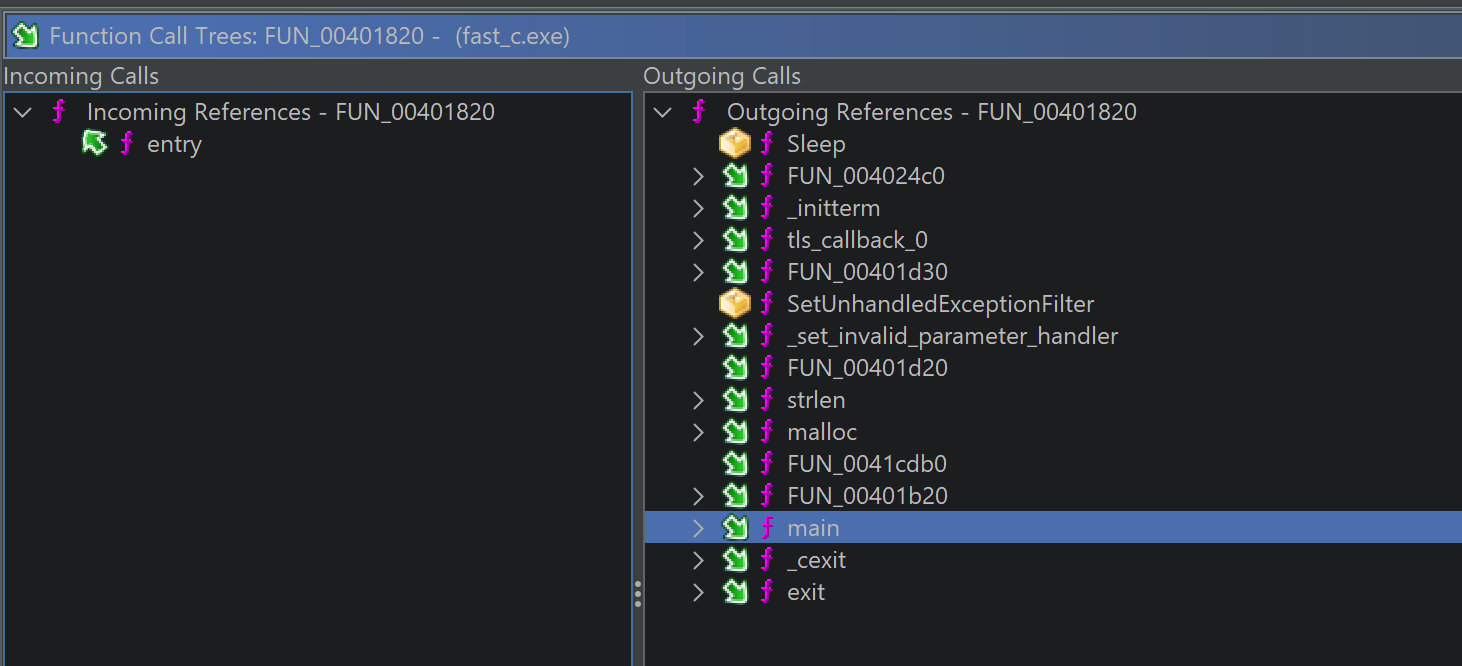Expand the _cexit node
The height and width of the screenshot is (666, 1462).
[x=699, y=561]
